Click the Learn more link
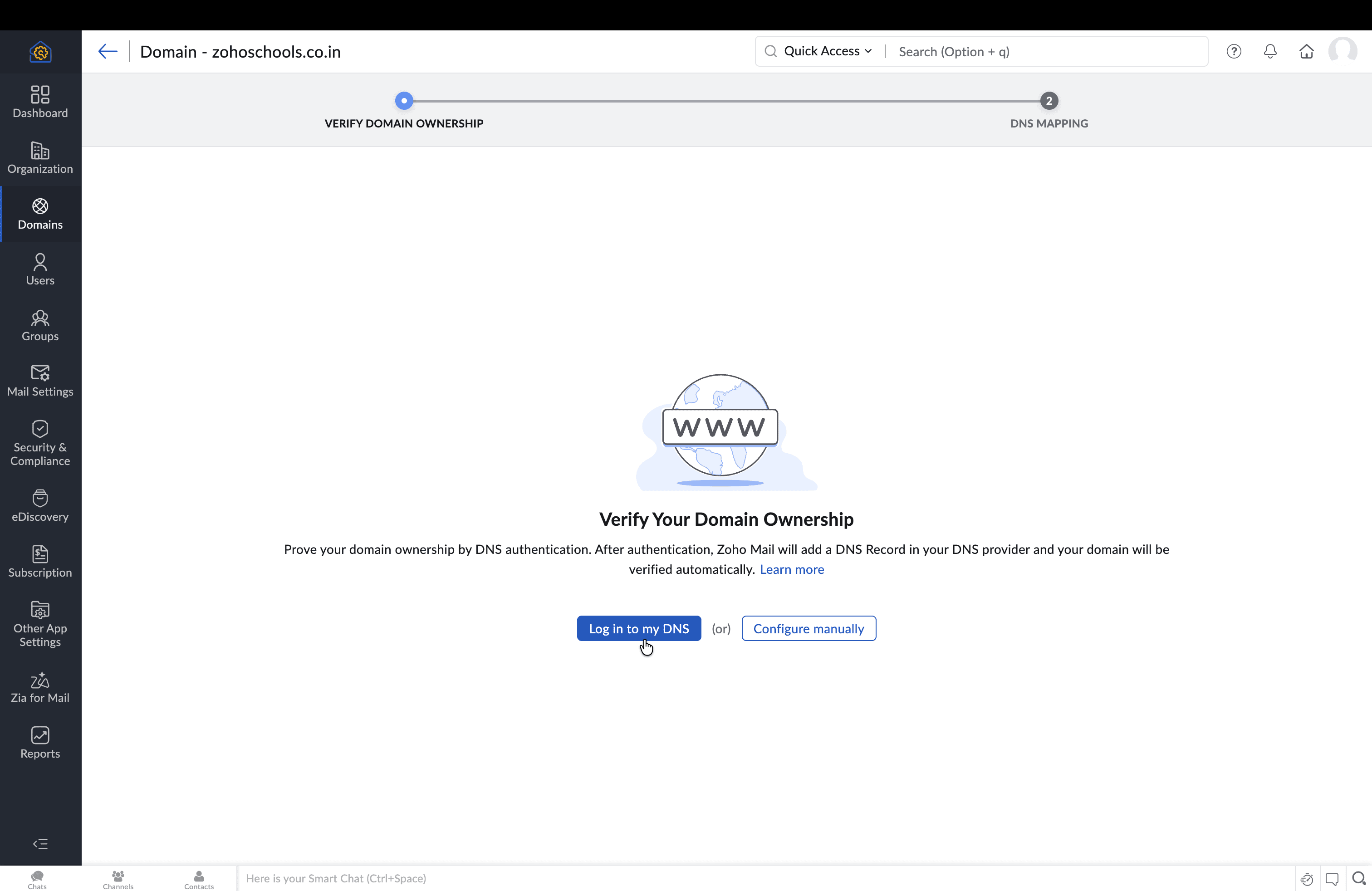Image resolution: width=1372 pixels, height=891 pixels. point(792,569)
